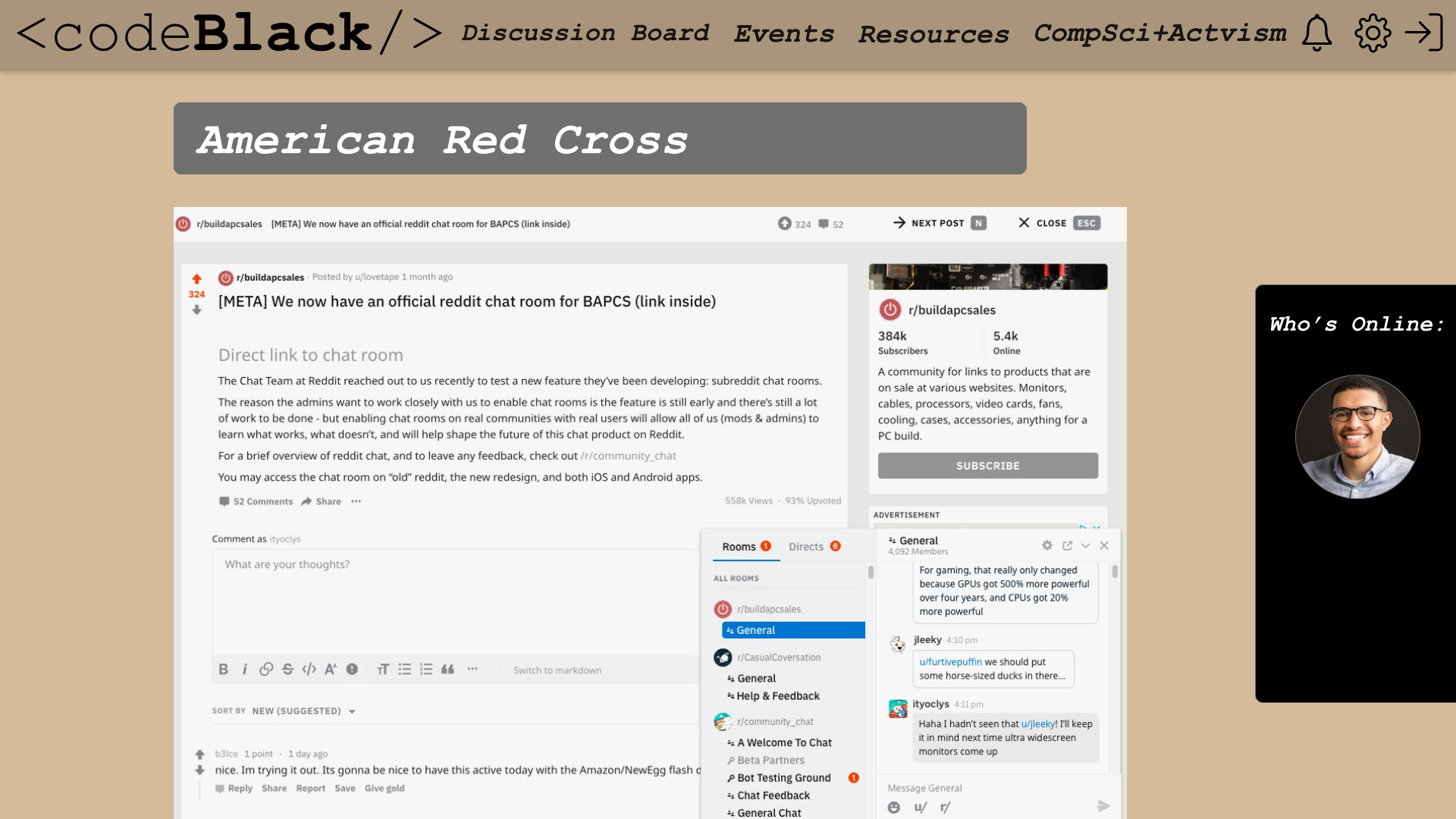Image resolution: width=1456 pixels, height=819 pixels.
Task: Insert link with the chain icon
Action: (x=266, y=669)
